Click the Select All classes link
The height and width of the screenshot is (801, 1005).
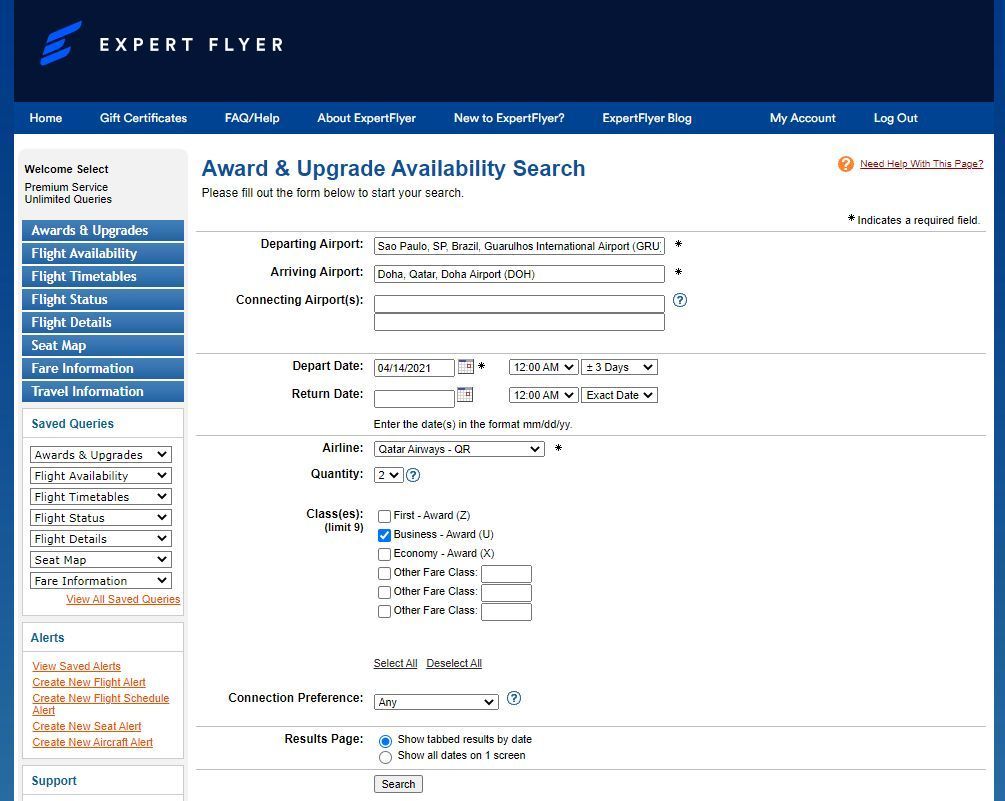tap(395, 663)
